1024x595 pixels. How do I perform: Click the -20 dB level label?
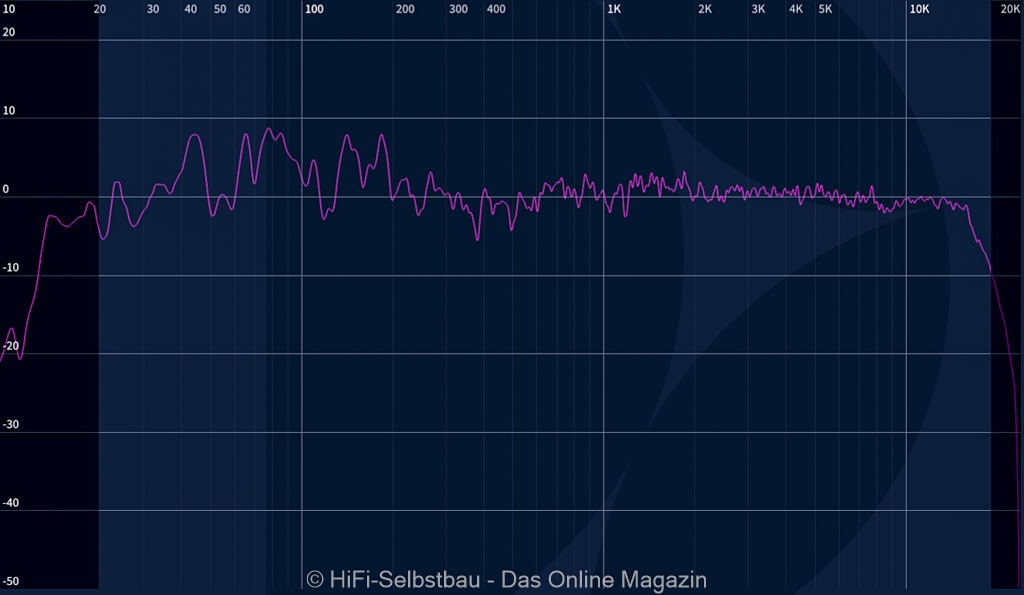click(10, 346)
